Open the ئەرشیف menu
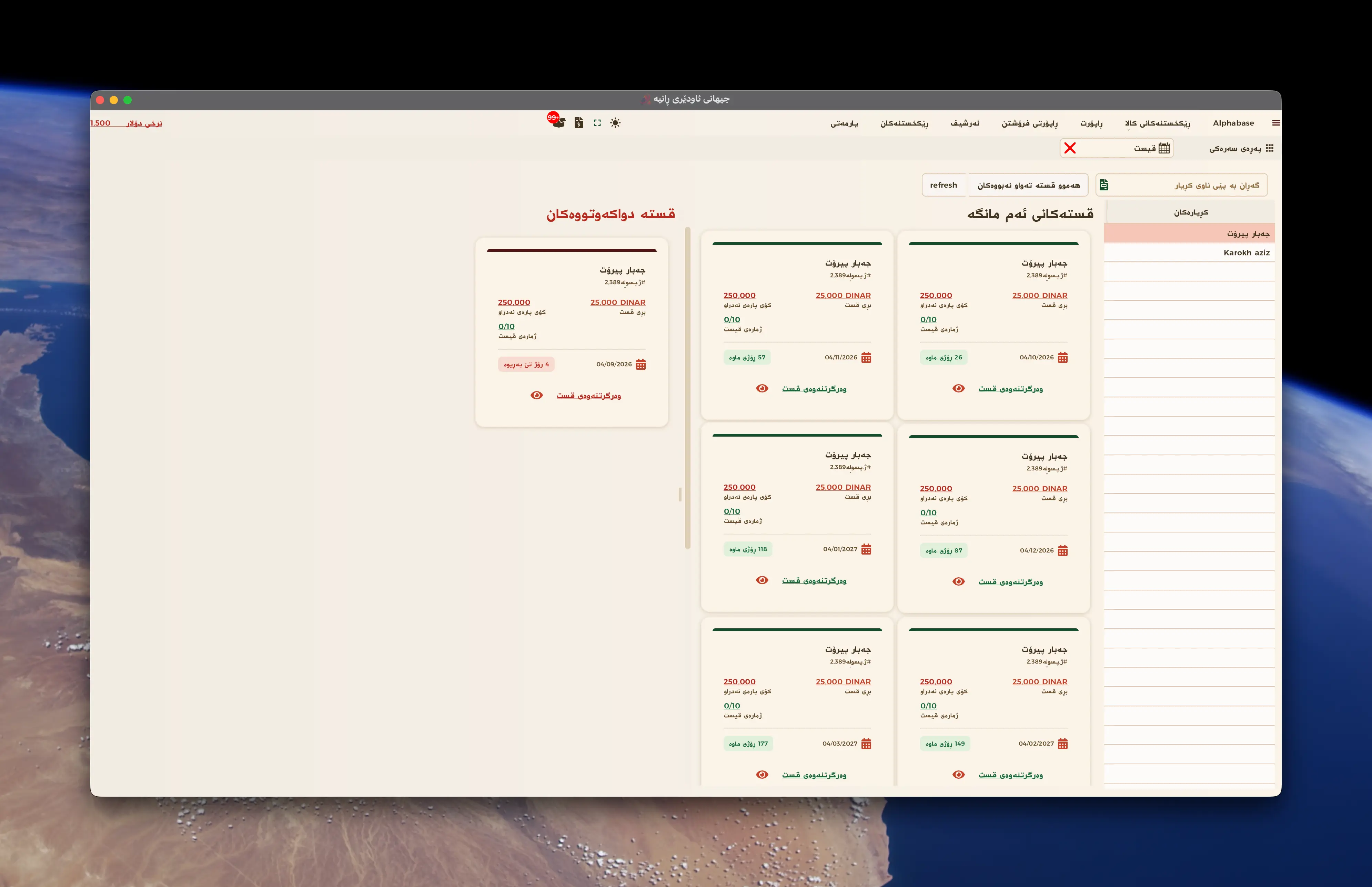1372x887 pixels. click(x=965, y=123)
